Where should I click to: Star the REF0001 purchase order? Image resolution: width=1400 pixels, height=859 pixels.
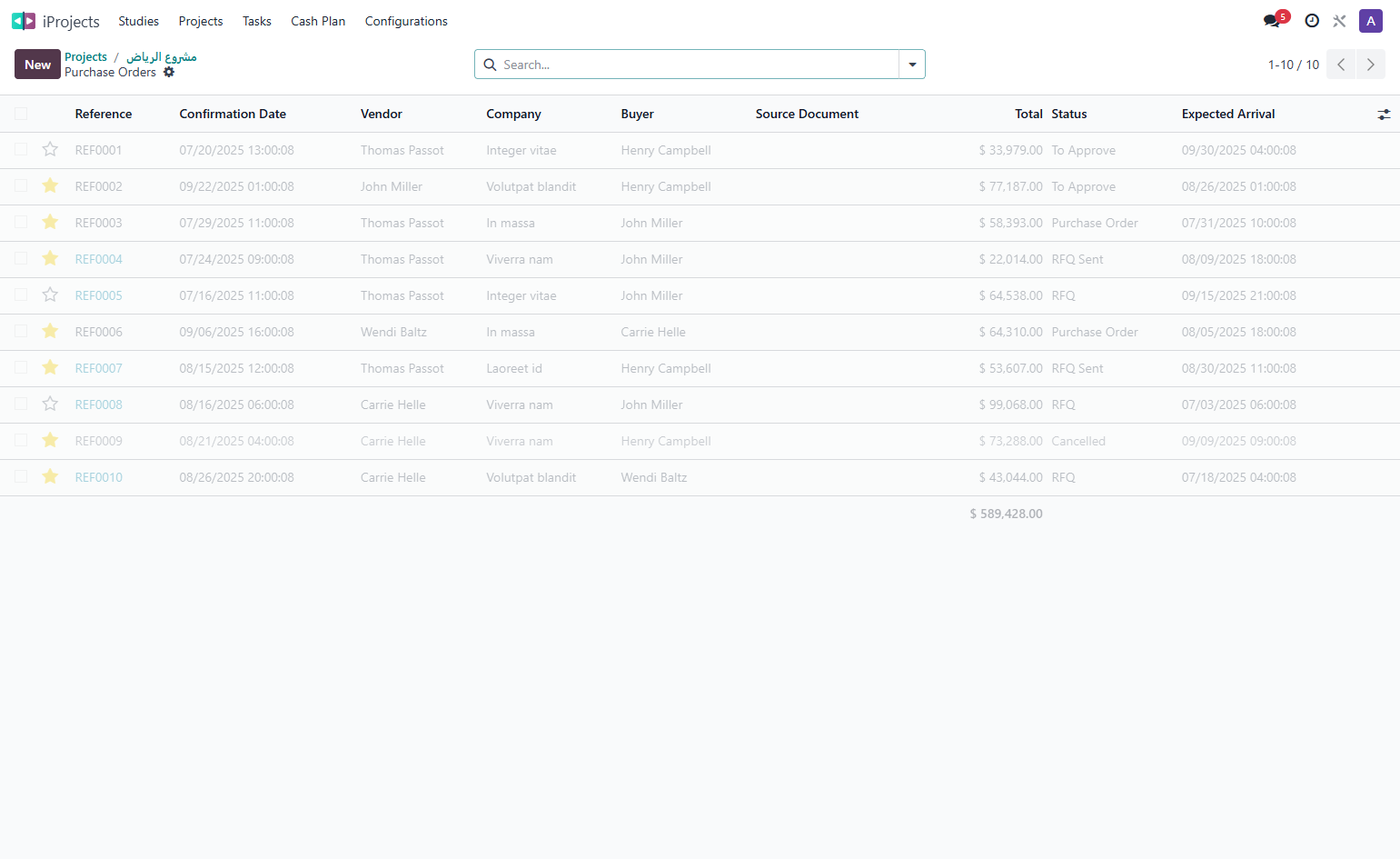pyautogui.click(x=50, y=149)
